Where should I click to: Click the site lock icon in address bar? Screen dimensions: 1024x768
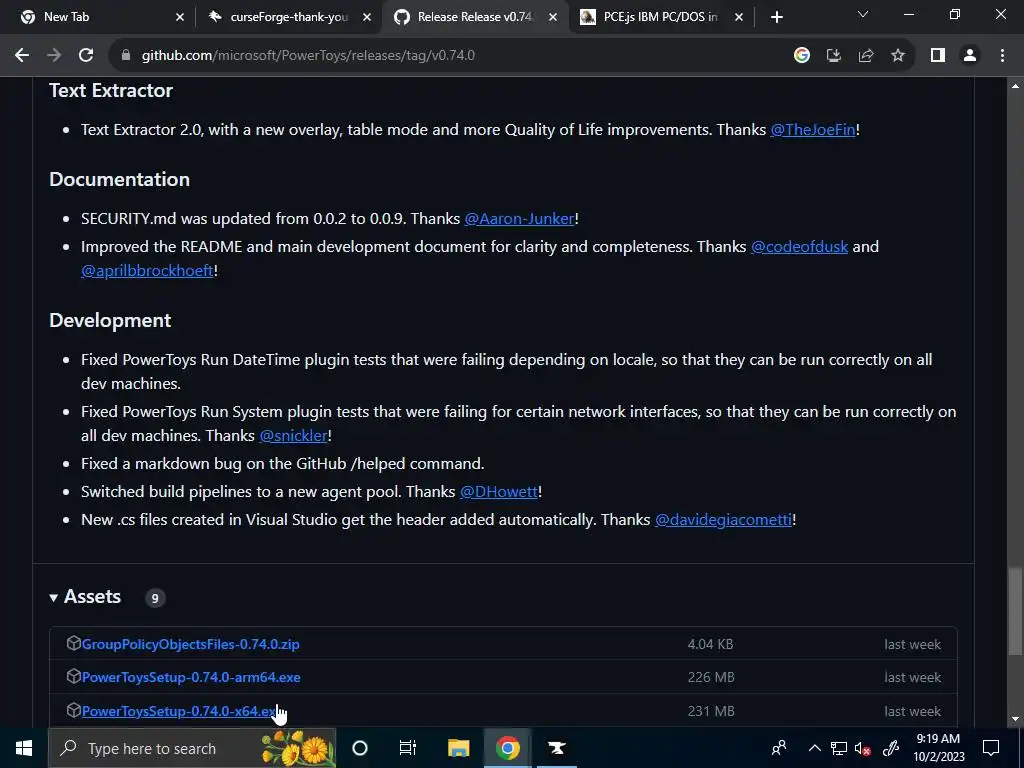(x=126, y=56)
